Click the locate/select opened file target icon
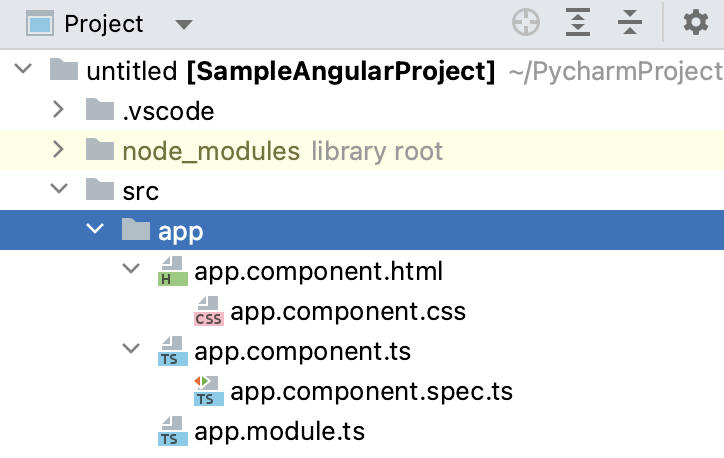The image size is (724, 458). pos(526,23)
